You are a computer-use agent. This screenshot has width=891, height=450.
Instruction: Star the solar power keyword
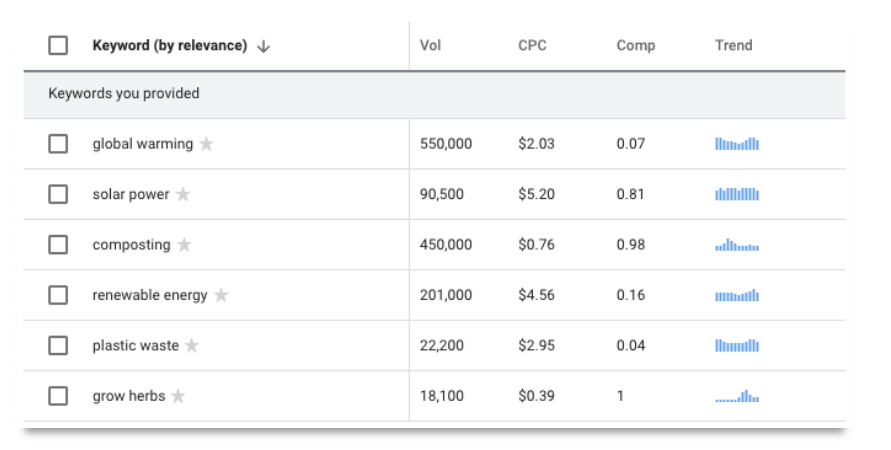[183, 194]
